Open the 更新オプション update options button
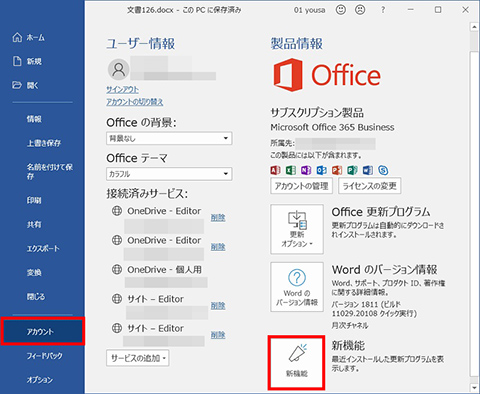Screen dimensions: 480x394 (x=297, y=229)
